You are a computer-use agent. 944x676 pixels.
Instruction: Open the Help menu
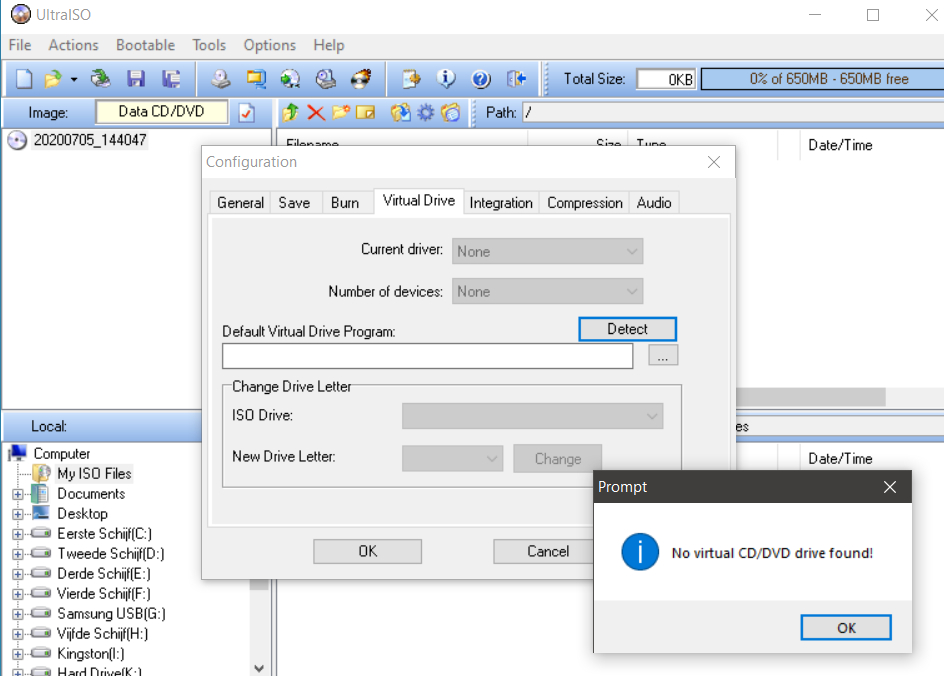pyautogui.click(x=329, y=45)
